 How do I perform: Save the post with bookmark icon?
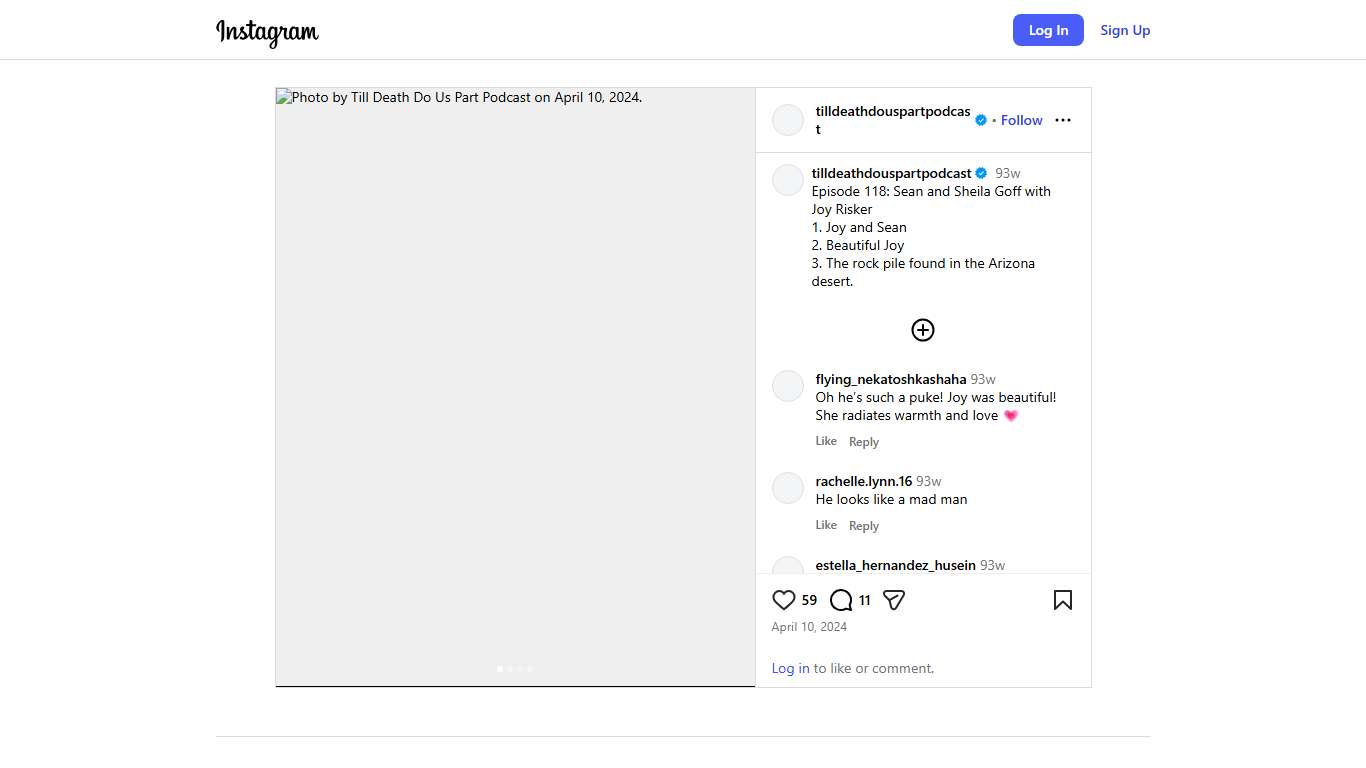[x=1062, y=600]
